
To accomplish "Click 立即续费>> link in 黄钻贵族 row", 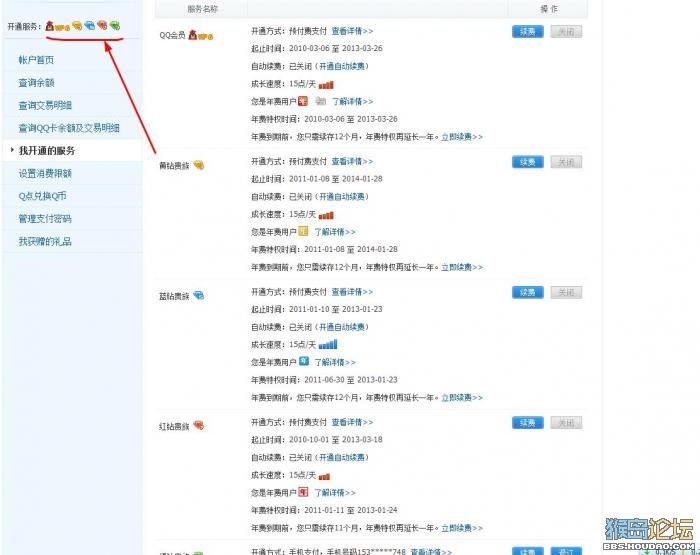I will tap(462, 267).
